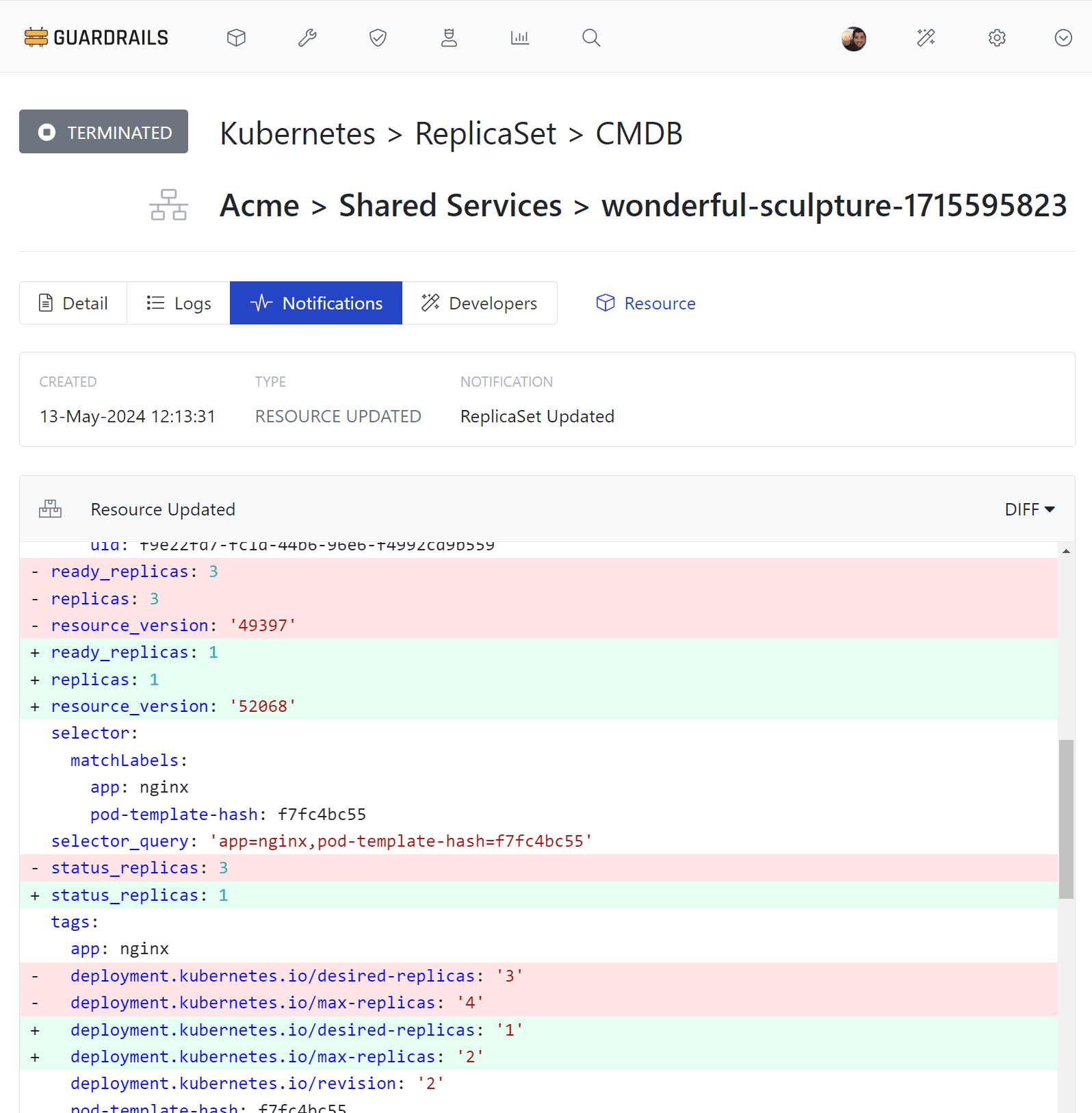Image resolution: width=1092 pixels, height=1113 pixels.
Task: Click the Resource Updated panel title
Action: [163, 509]
